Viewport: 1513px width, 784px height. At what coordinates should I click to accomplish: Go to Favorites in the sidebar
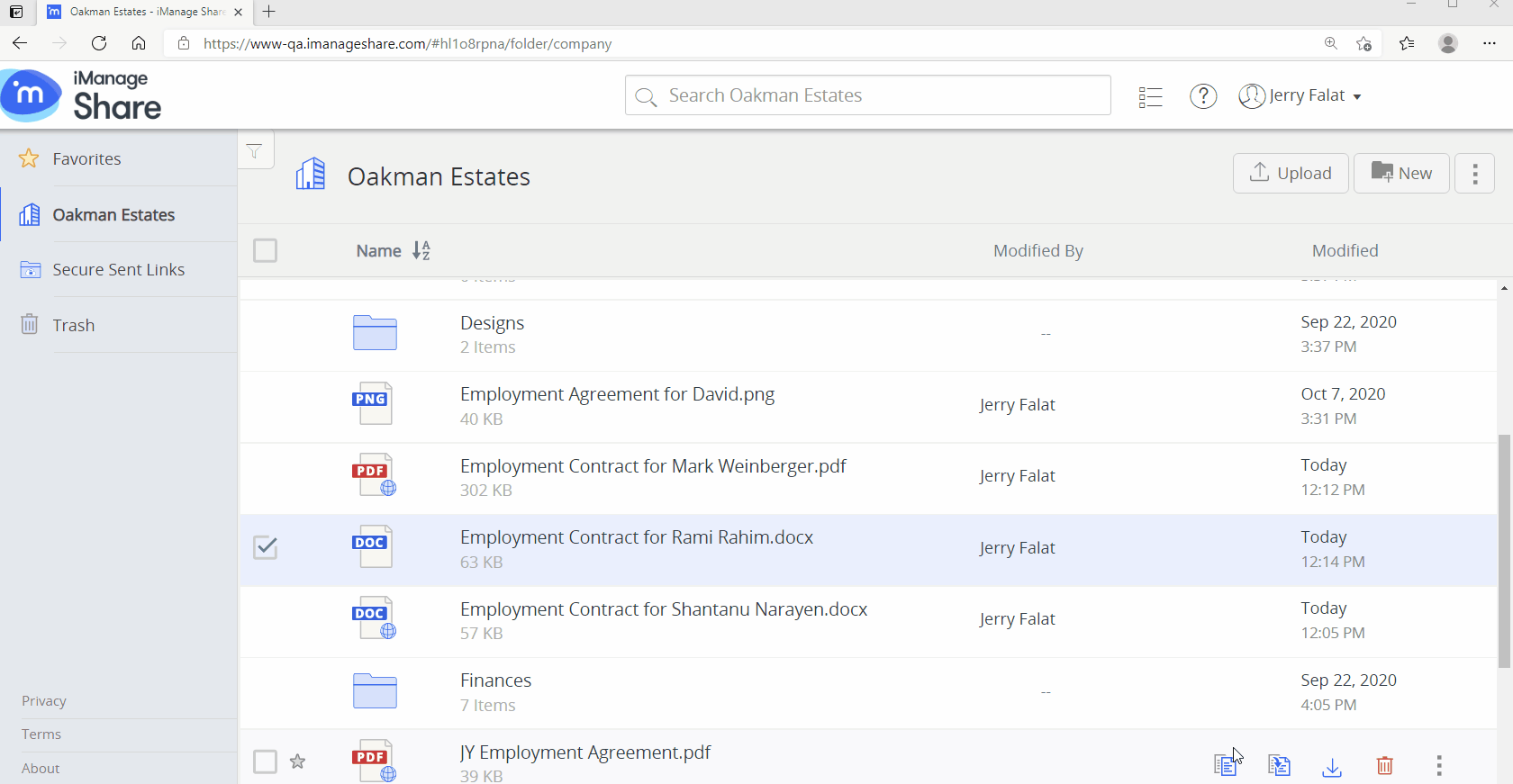(86, 158)
